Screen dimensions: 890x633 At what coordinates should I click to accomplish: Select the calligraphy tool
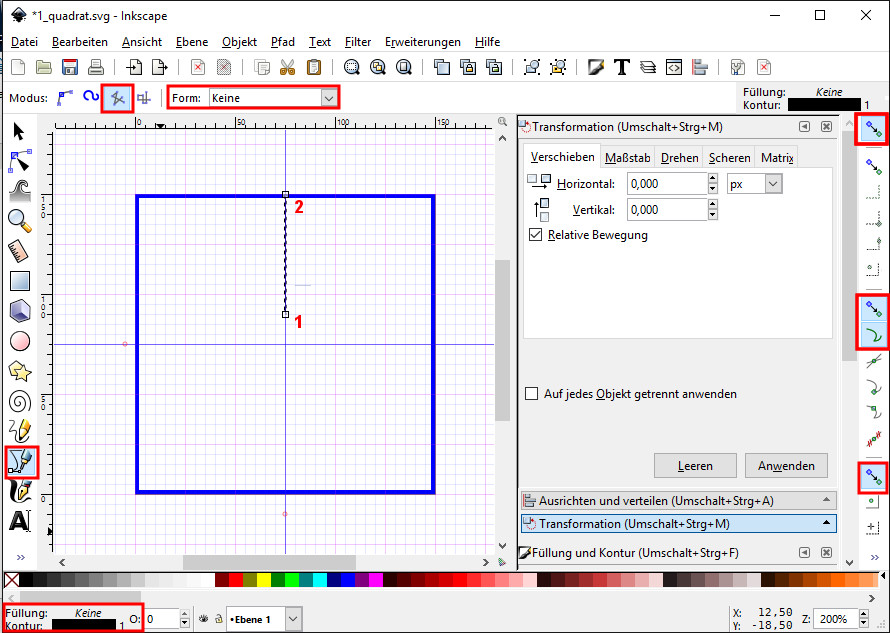click(x=21, y=492)
